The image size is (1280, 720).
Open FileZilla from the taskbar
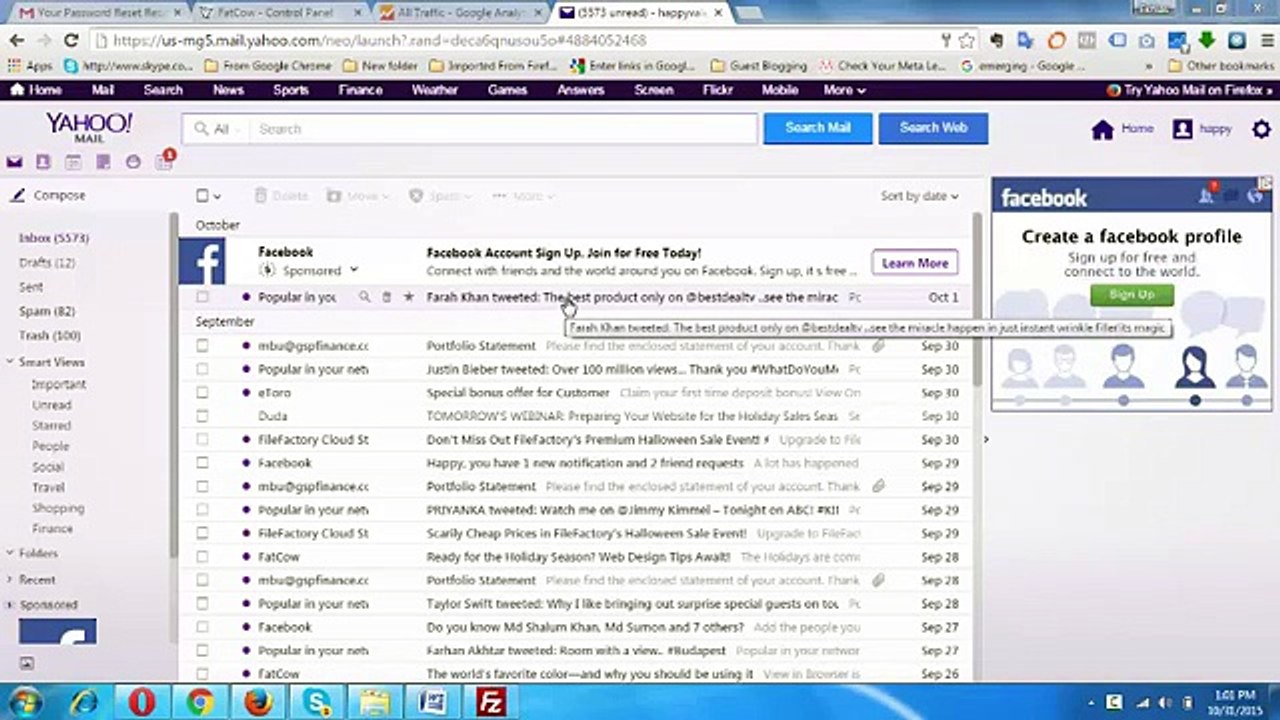coord(490,702)
